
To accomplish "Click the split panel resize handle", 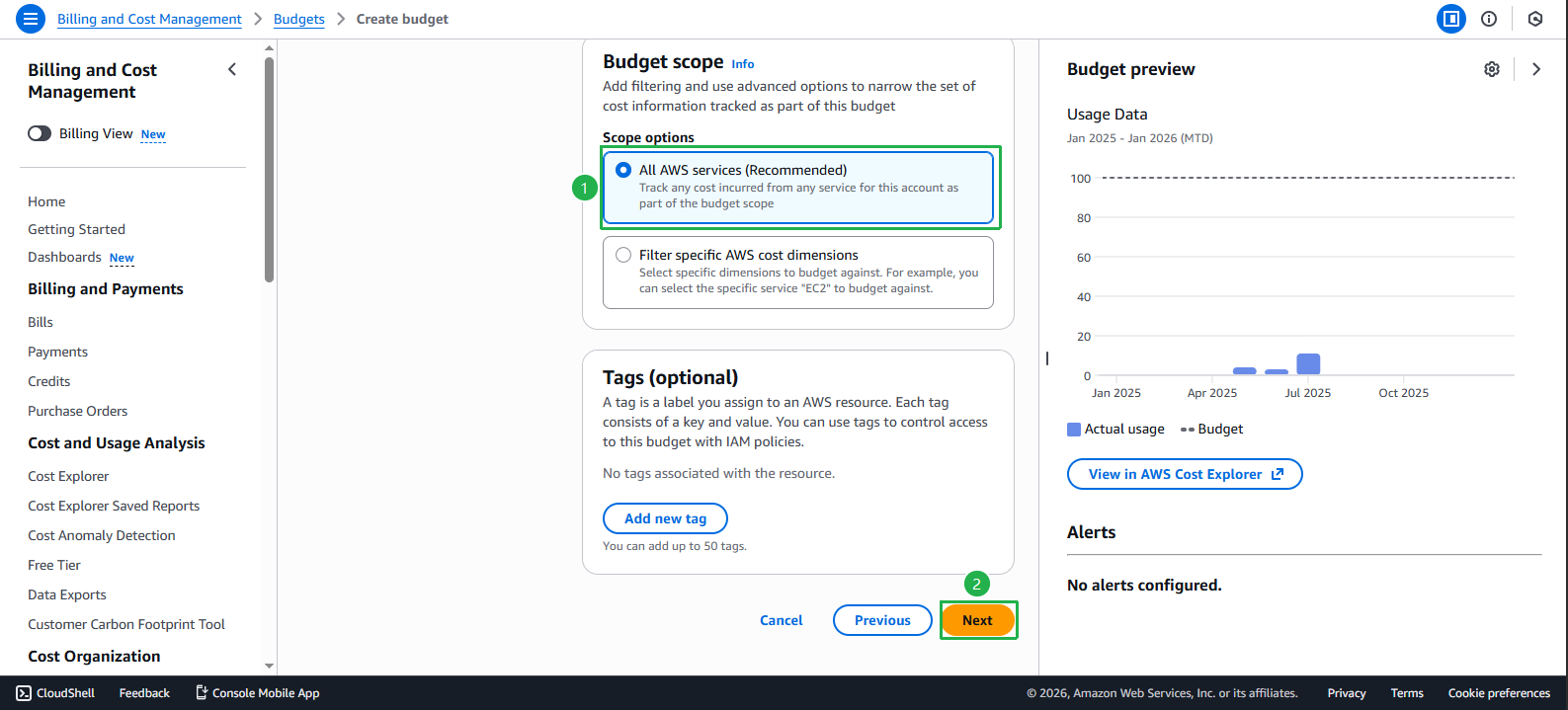I will point(1047,358).
